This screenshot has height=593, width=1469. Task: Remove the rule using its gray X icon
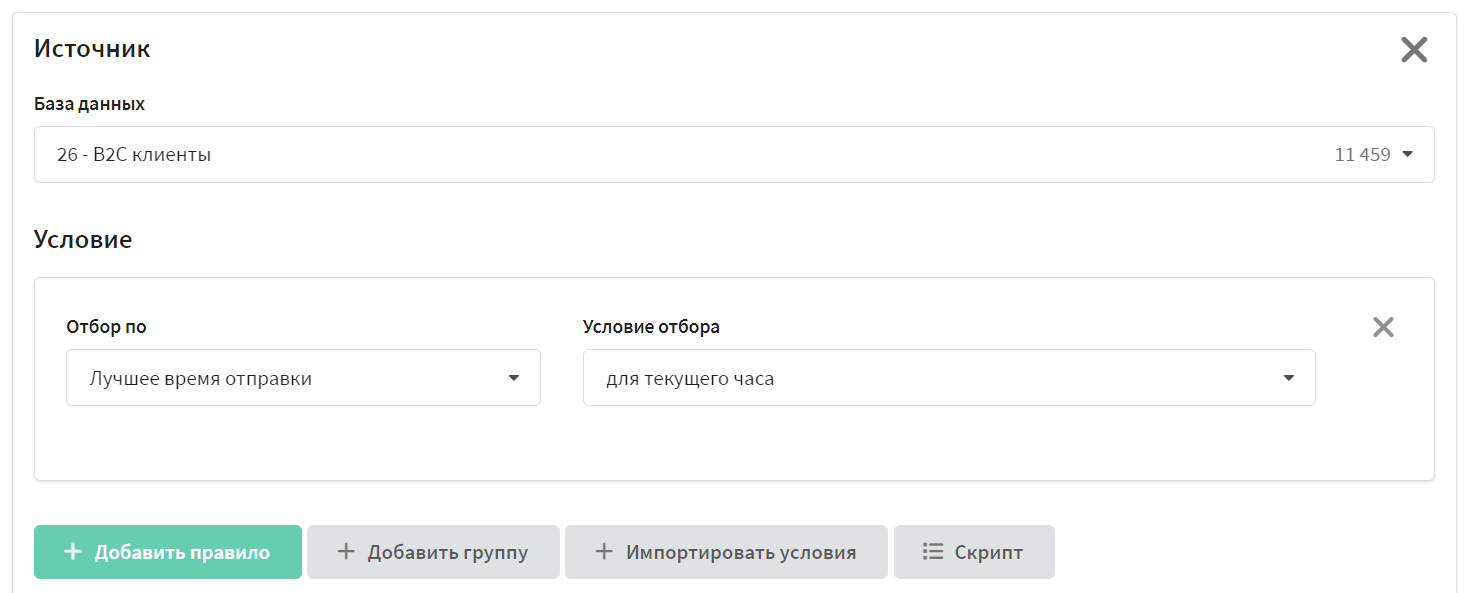(1383, 327)
